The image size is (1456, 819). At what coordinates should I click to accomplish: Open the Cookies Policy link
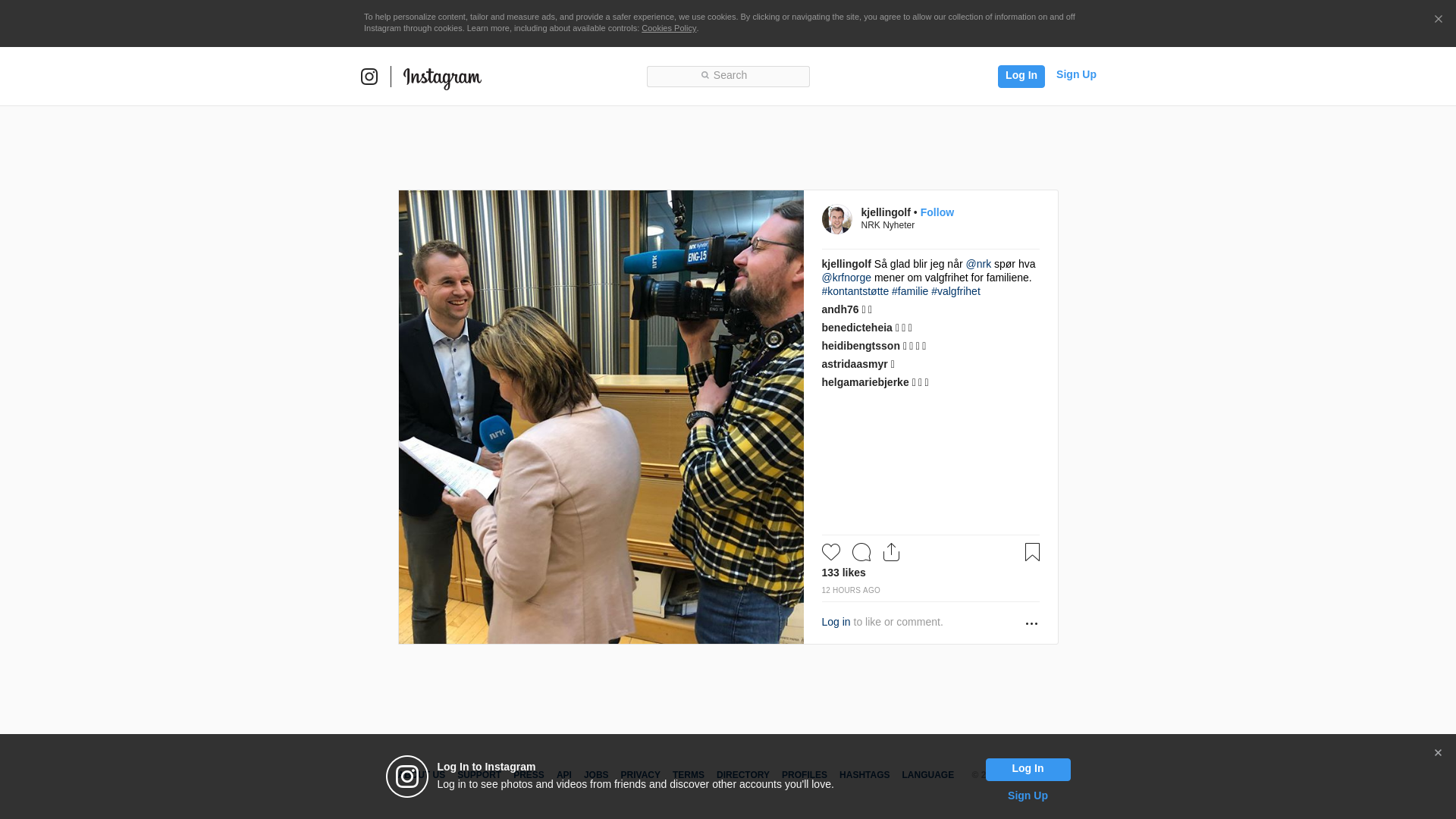pos(668,28)
